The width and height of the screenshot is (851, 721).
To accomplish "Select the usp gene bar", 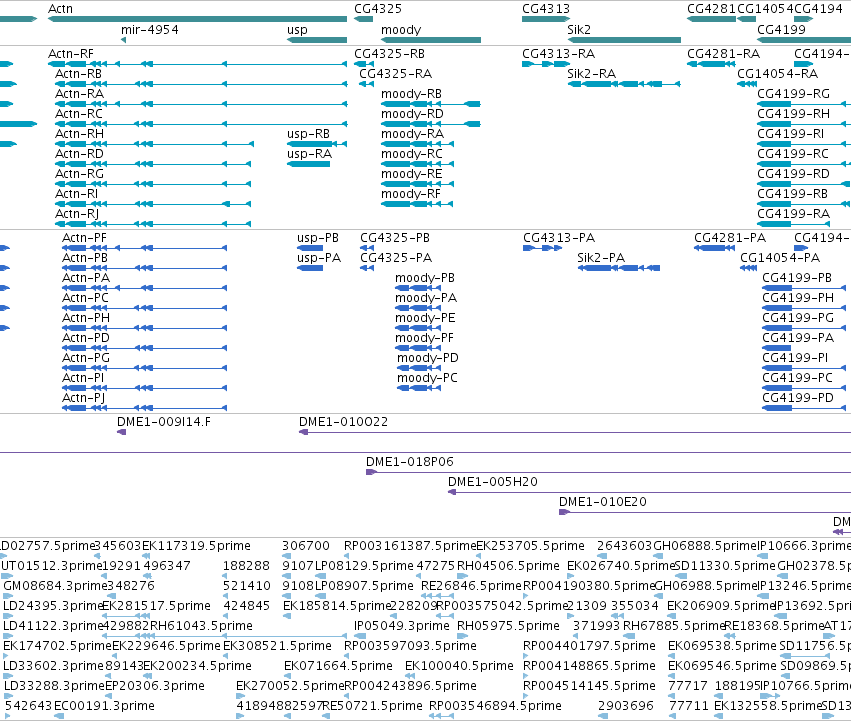I will (317, 40).
